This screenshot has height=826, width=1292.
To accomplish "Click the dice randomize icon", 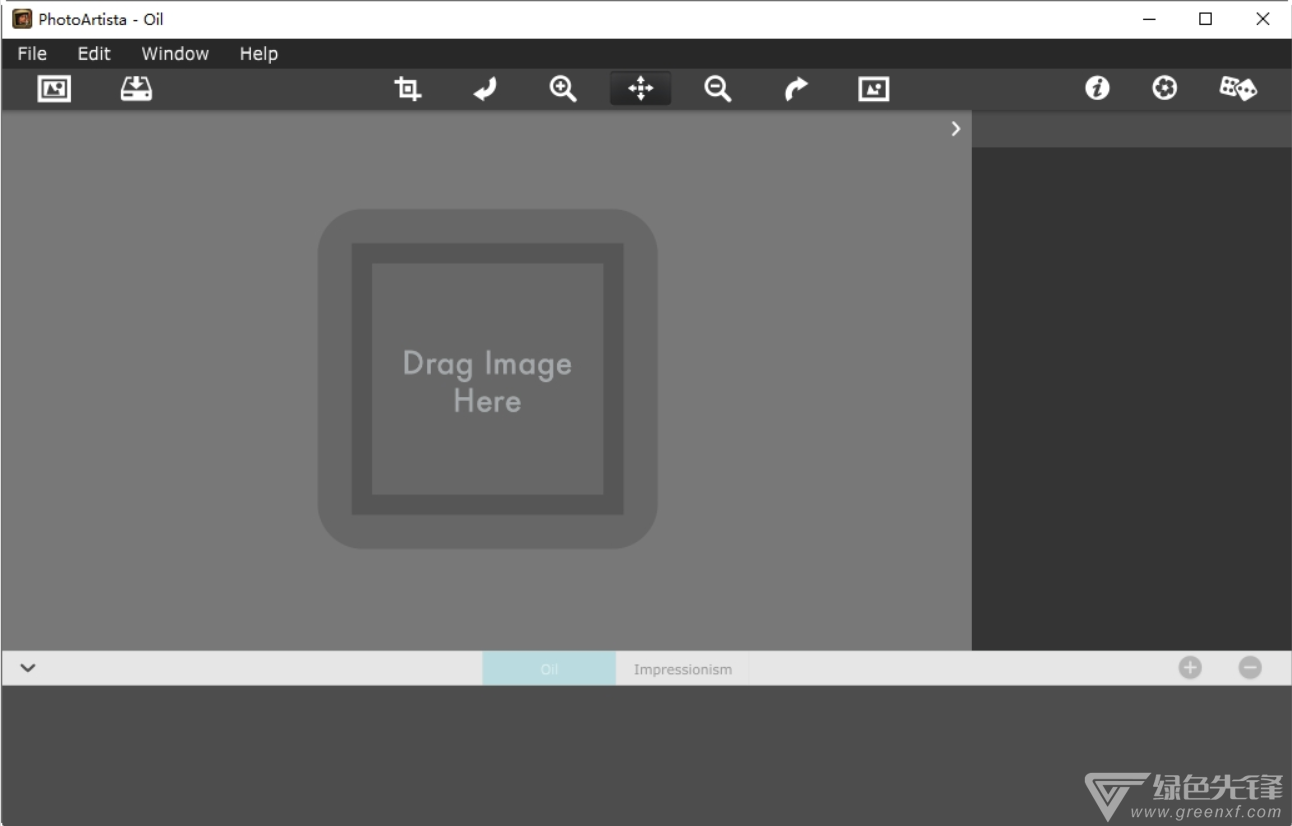I will click(x=1238, y=89).
